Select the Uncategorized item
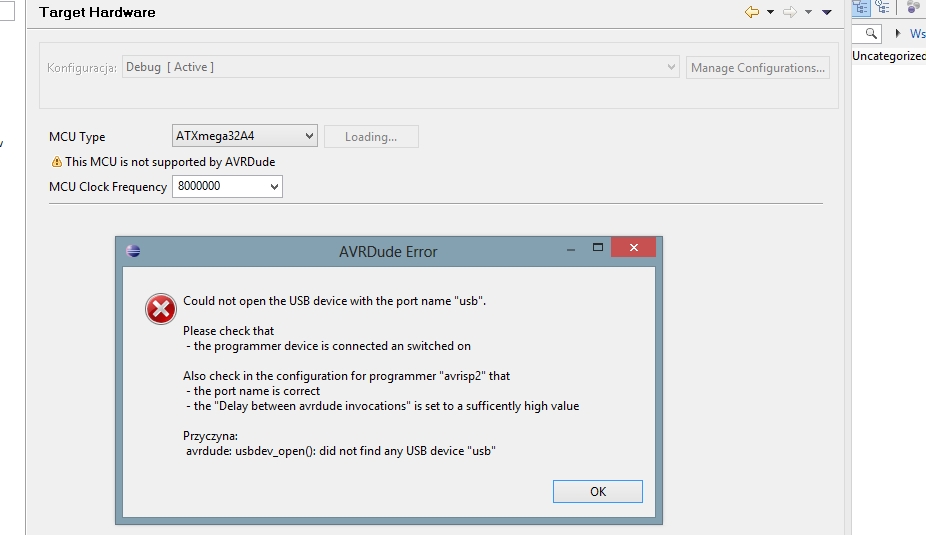The height and width of the screenshot is (535, 926). pos(889,56)
